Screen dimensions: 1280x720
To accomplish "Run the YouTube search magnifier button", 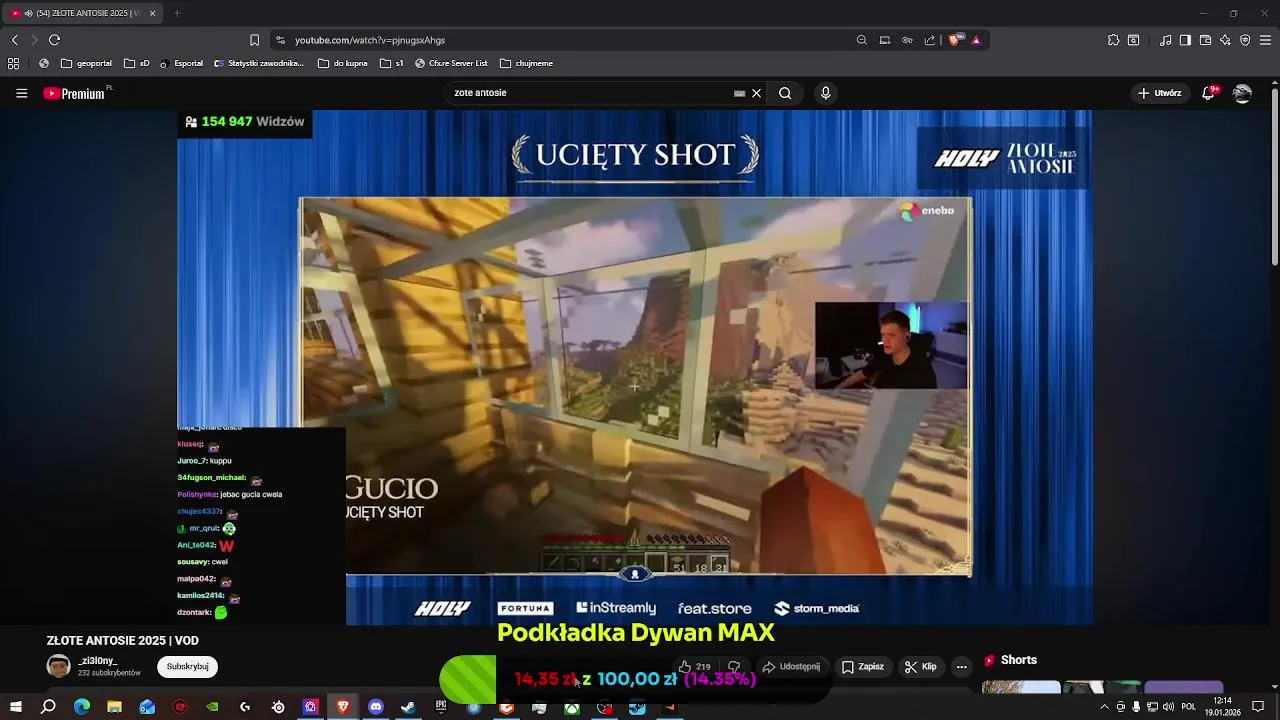I will click(785, 93).
